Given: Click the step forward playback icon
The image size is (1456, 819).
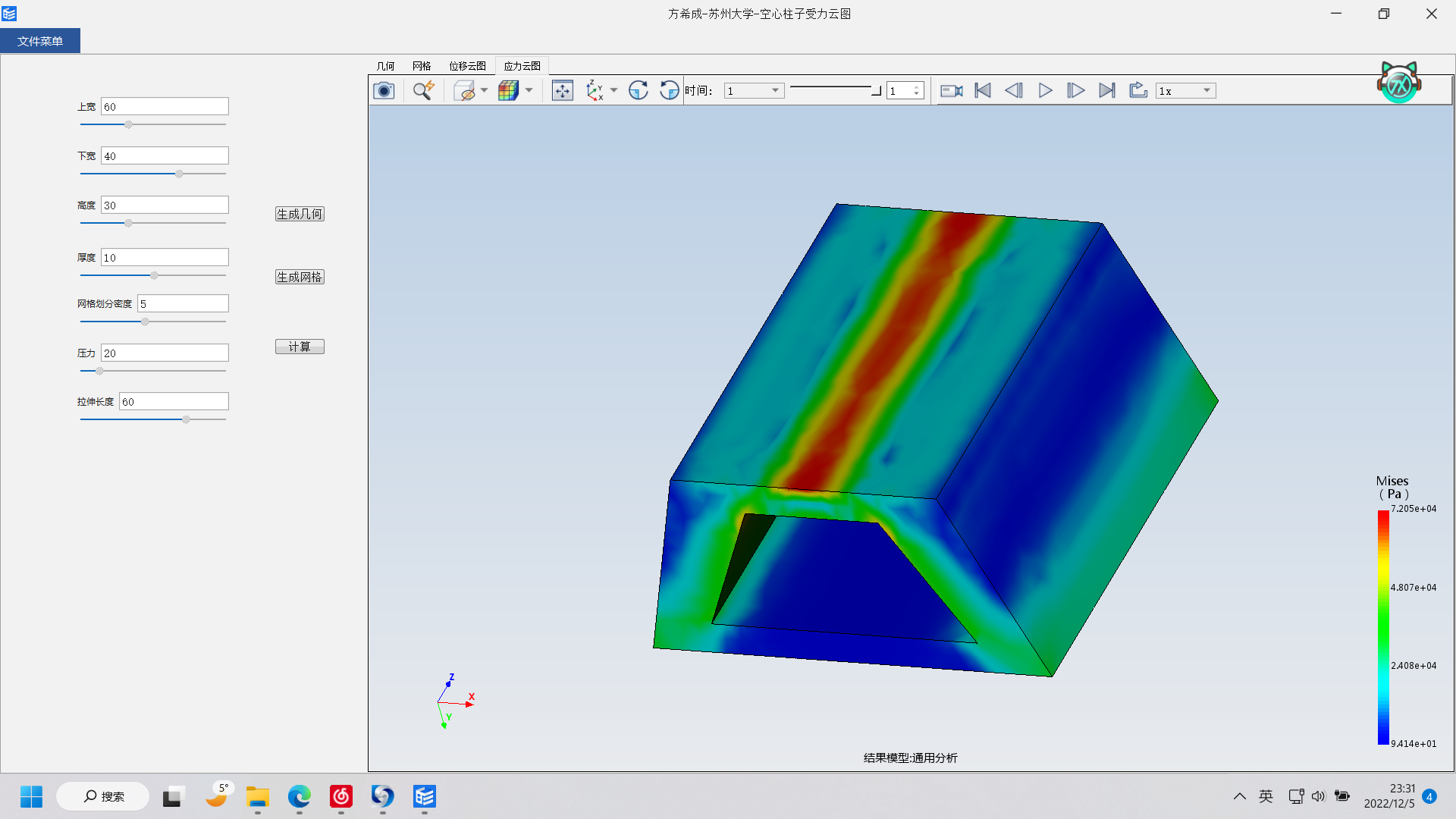Looking at the screenshot, I should (1075, 90).
